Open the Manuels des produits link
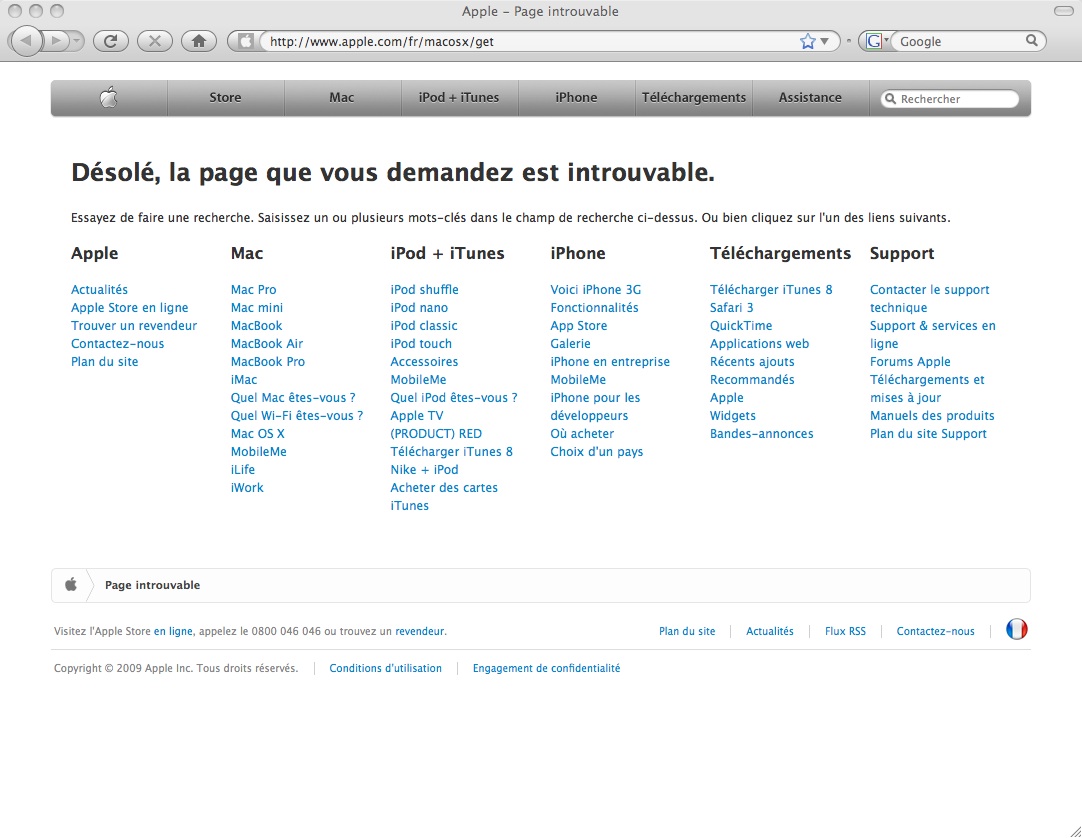This screenshot has width=1082, height=838. coord(932,416)
